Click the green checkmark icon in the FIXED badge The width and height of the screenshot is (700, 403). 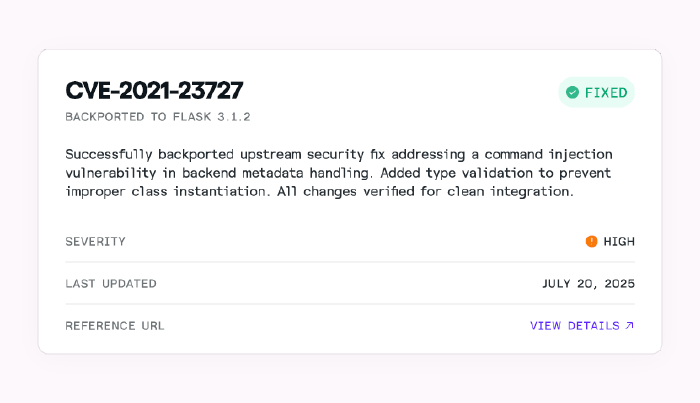click(x=572, y=93)
